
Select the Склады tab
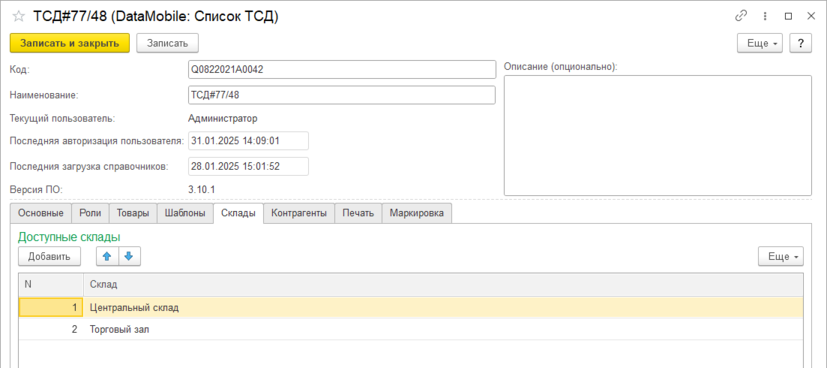pyautogui.click(x=238, y=213)
